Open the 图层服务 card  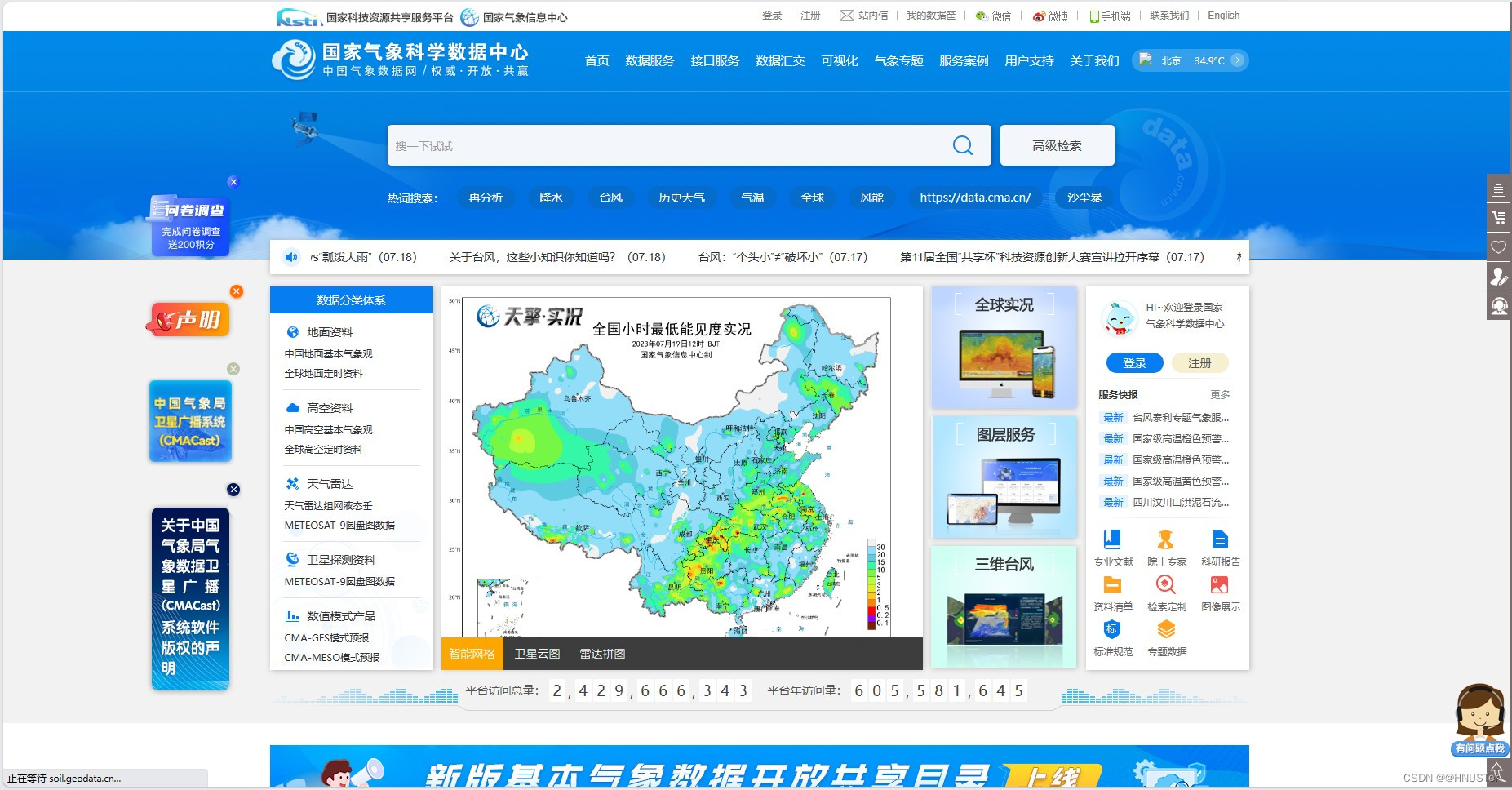[x=1004, y=477]
